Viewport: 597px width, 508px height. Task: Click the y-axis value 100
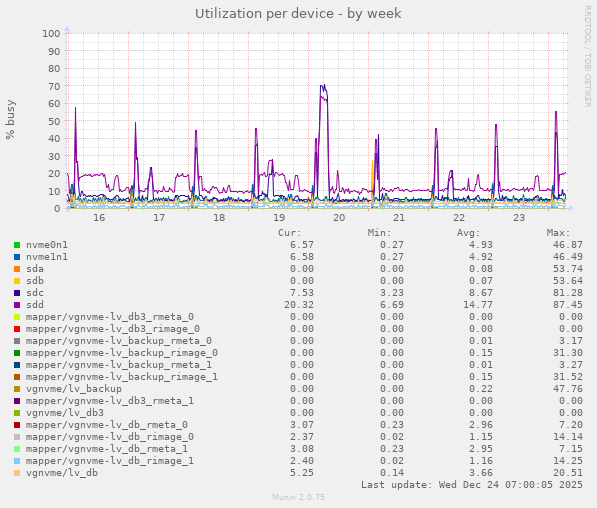point(51,34)
